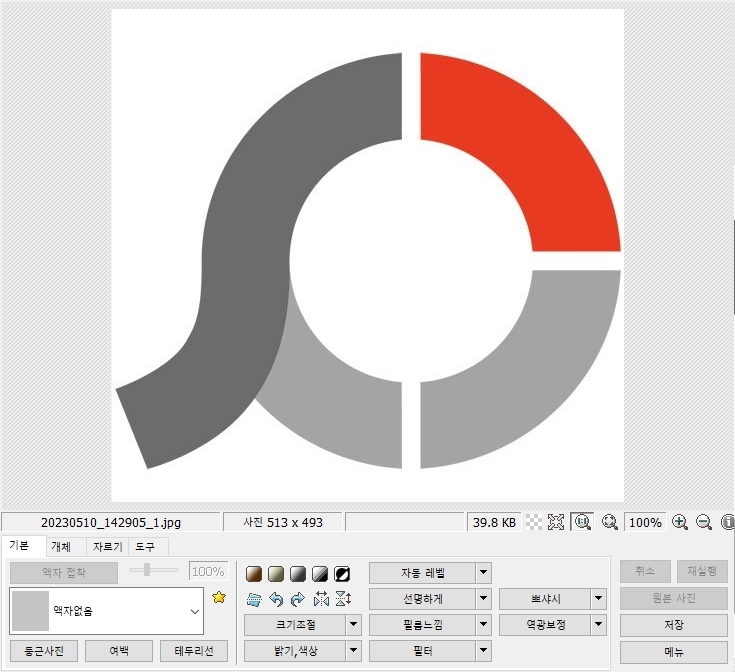The width and height of the screenshot is (735, 672).
Task: Click the fit-to-window zoom icon
Action: click(x=610, y=522)
